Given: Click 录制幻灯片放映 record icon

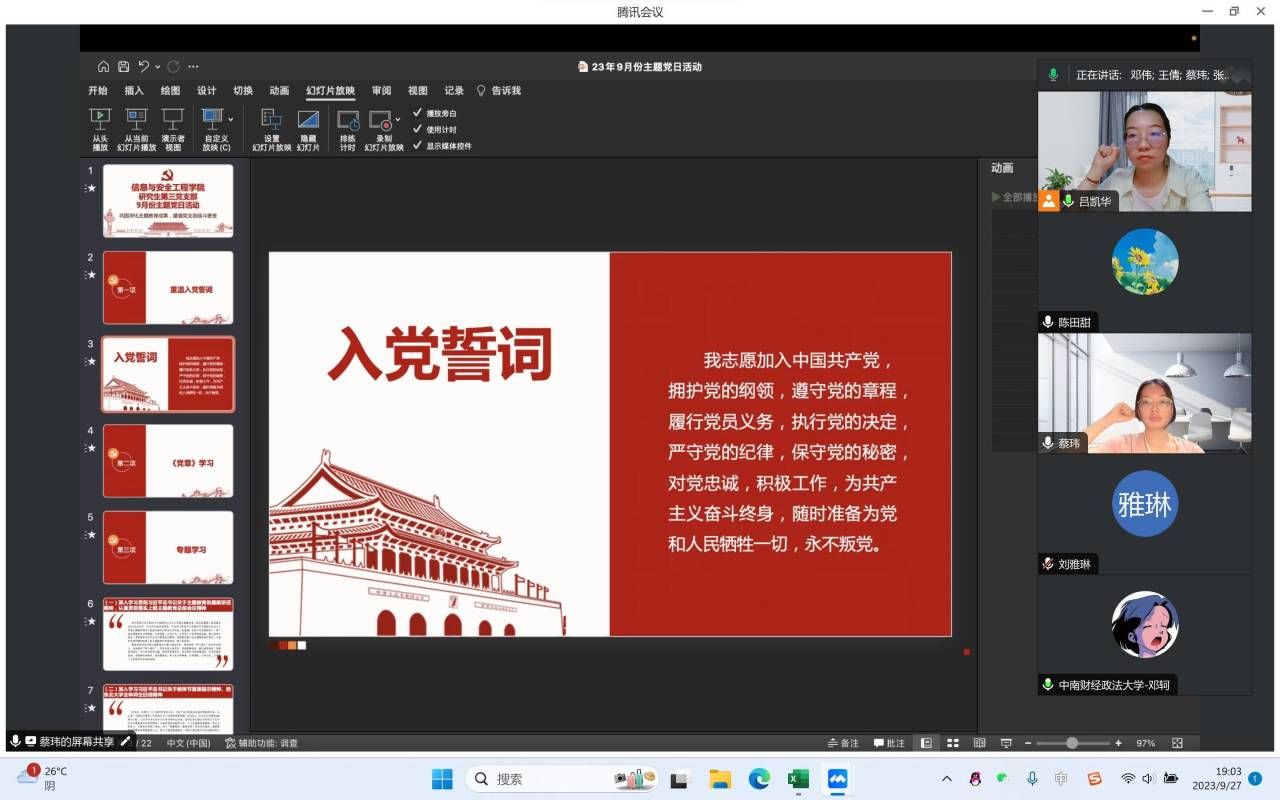Looking at the screenshot, I should [382, 130].
